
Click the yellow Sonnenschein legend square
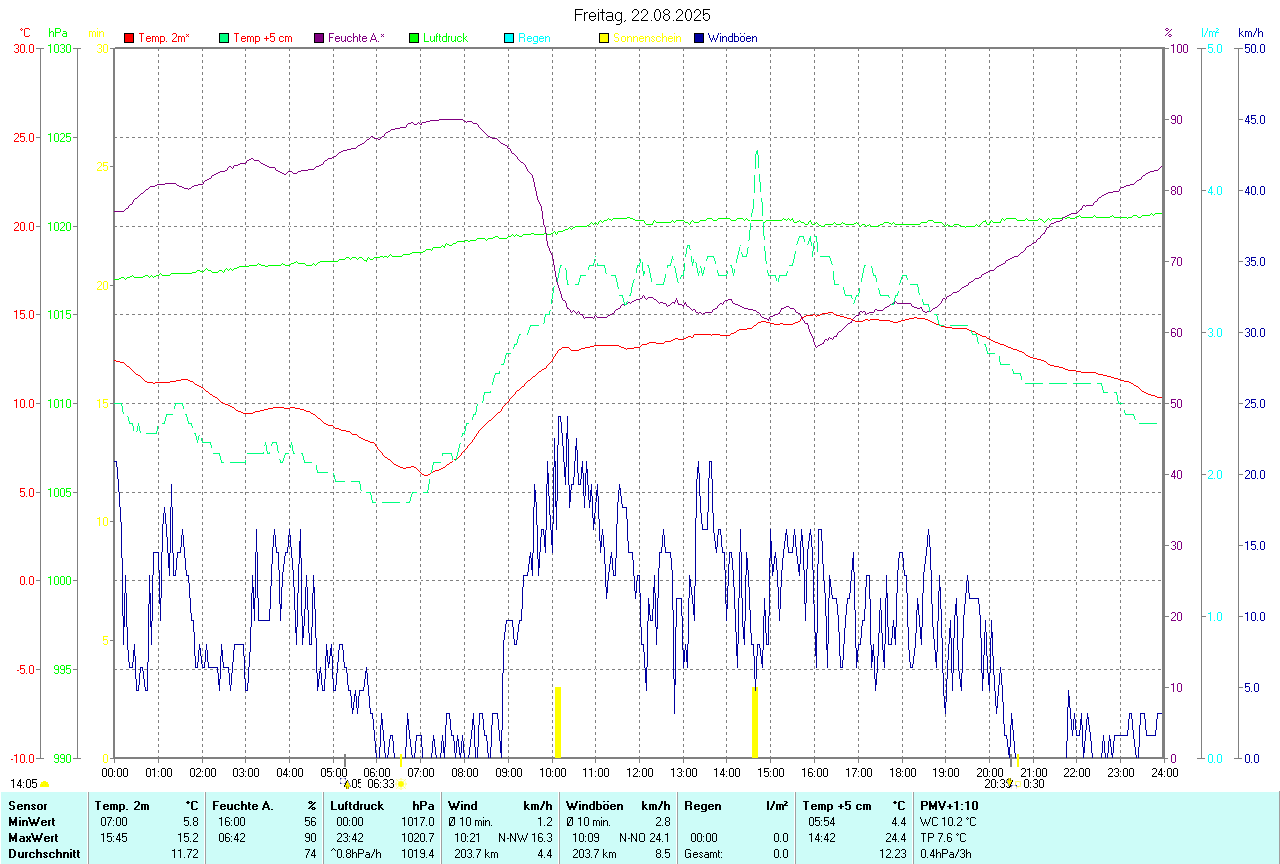pos(604,38)
